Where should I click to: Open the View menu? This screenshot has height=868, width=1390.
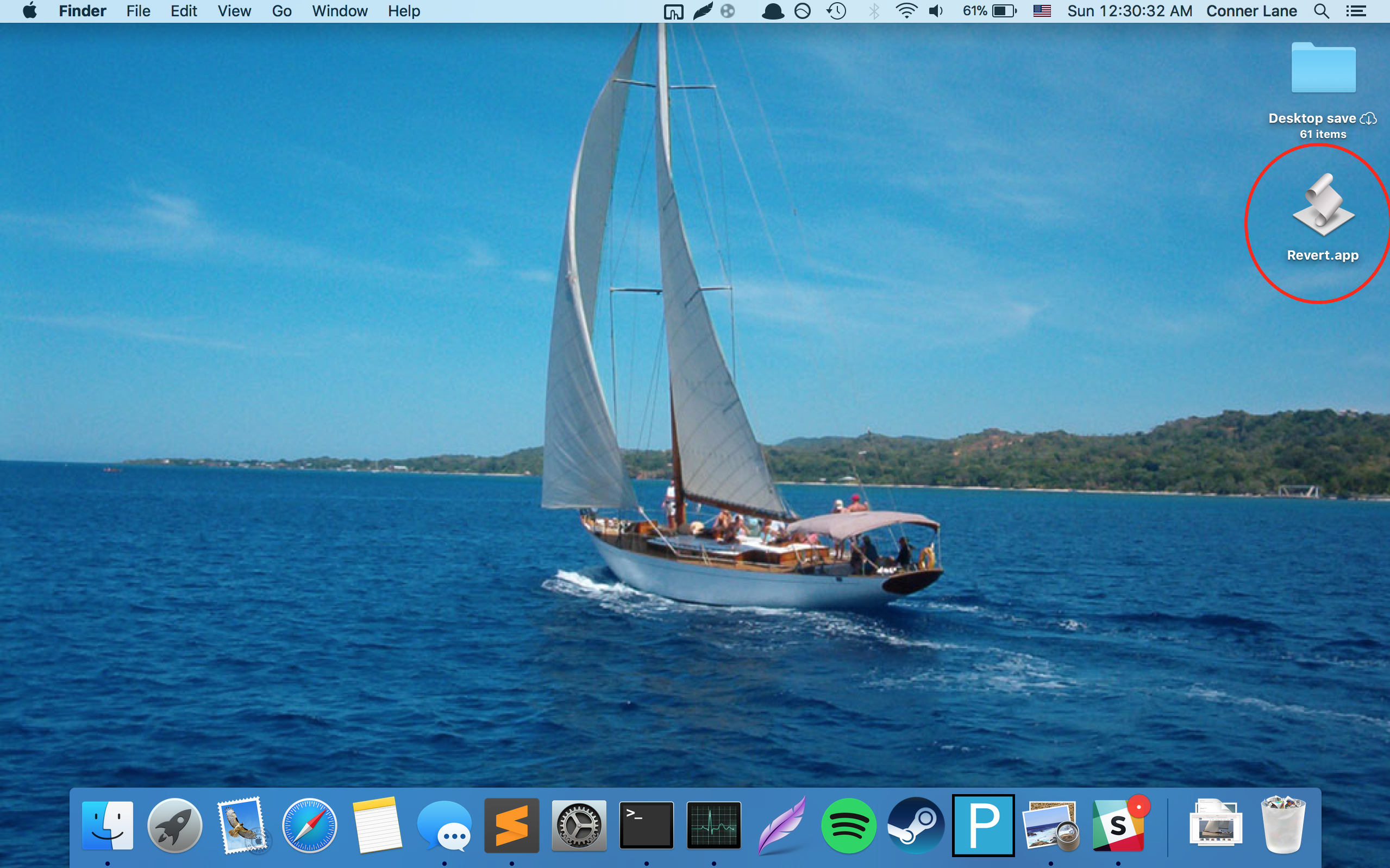[x=234, y=11]
